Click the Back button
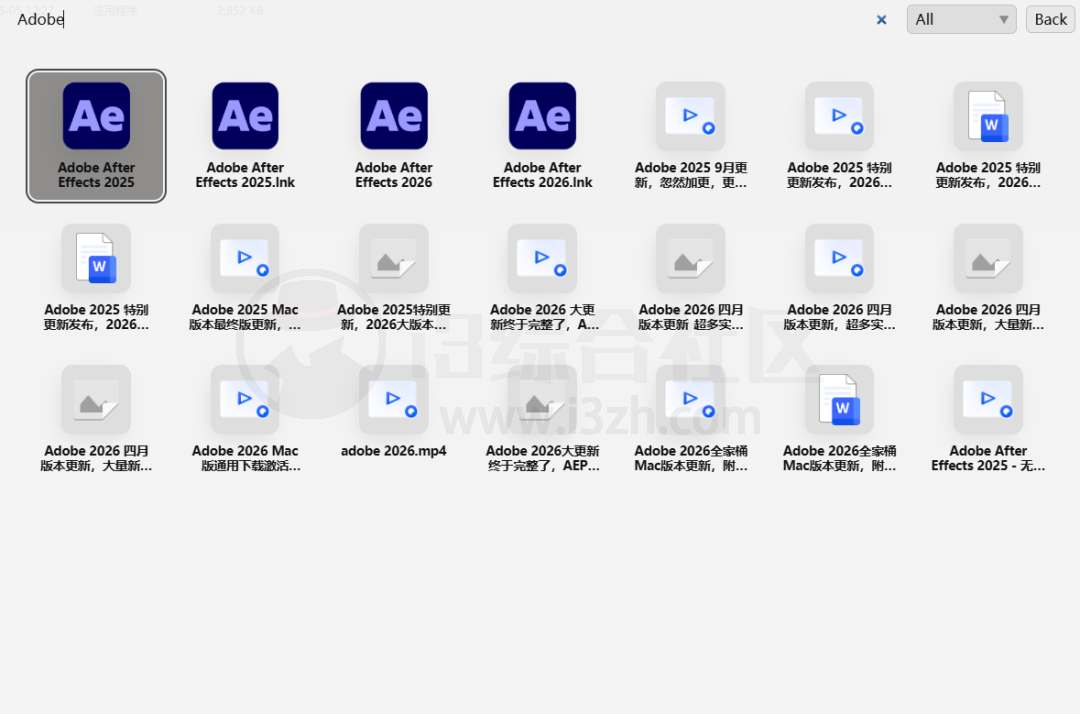The image size is (1080, 714). click(1050, 19)
